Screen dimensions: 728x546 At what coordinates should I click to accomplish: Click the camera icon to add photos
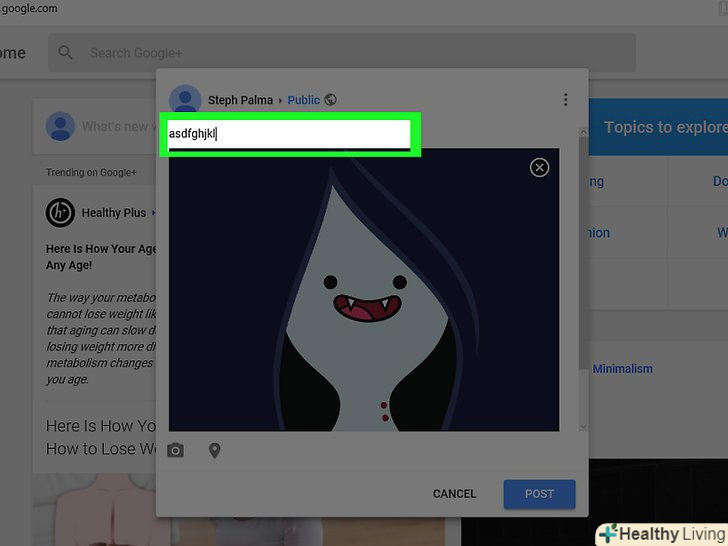click(176, 450)
